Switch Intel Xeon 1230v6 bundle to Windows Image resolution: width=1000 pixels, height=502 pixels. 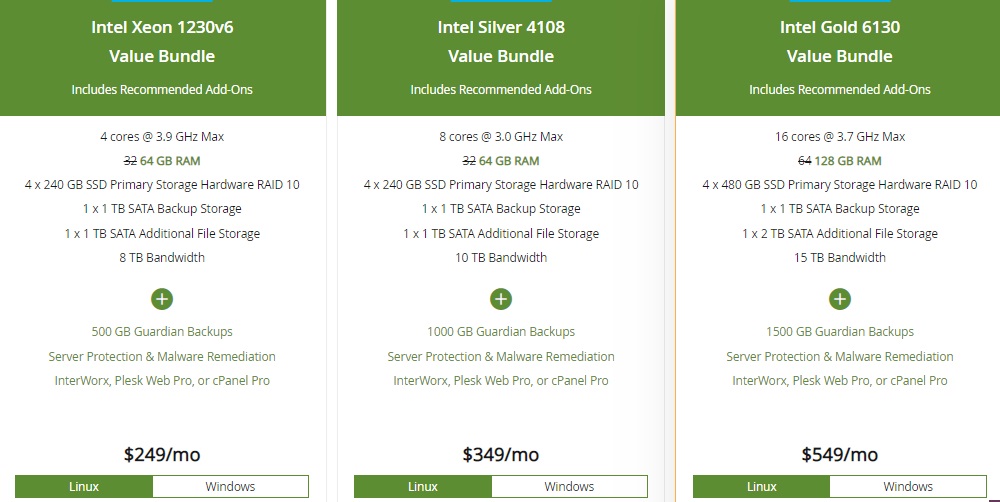230,487
